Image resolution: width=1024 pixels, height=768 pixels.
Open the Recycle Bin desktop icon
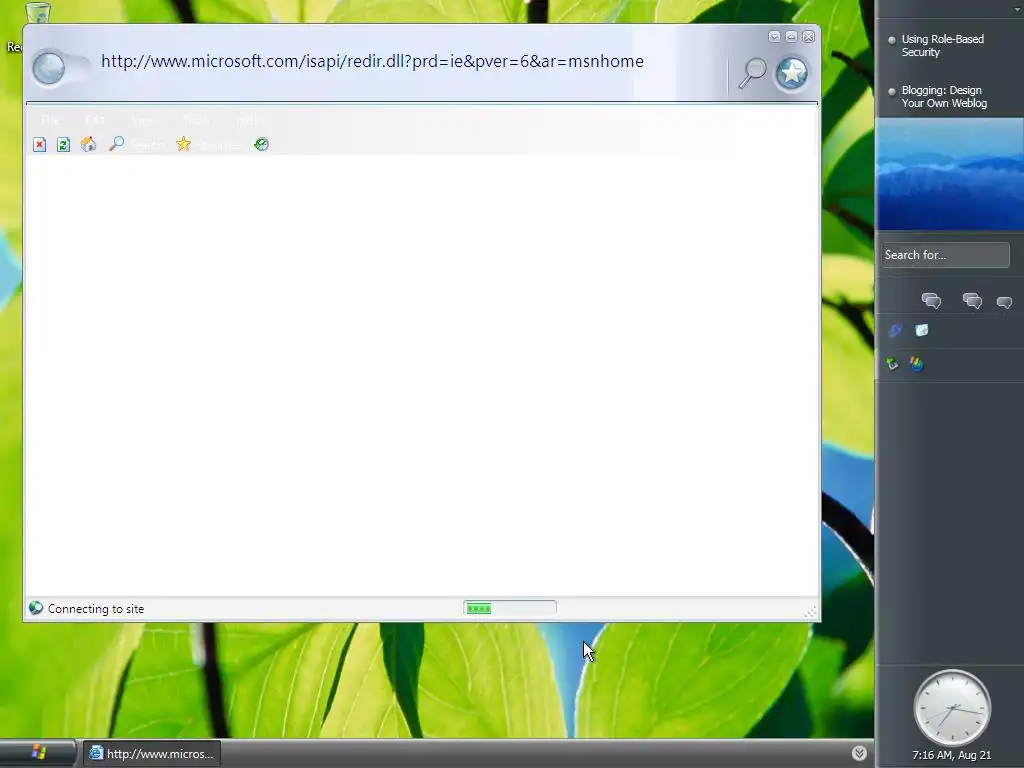tap(37, 12)
